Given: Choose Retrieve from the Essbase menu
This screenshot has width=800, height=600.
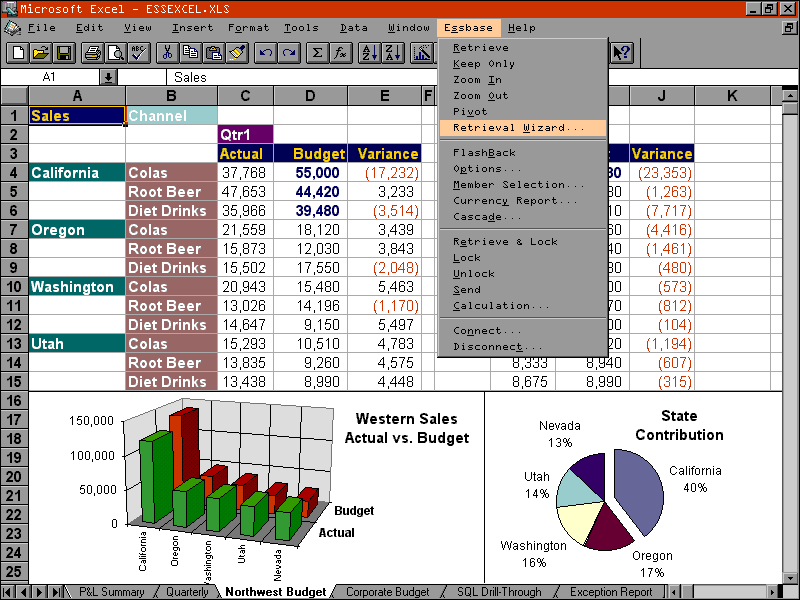Looking at the screenshot, I should [523, 48].
